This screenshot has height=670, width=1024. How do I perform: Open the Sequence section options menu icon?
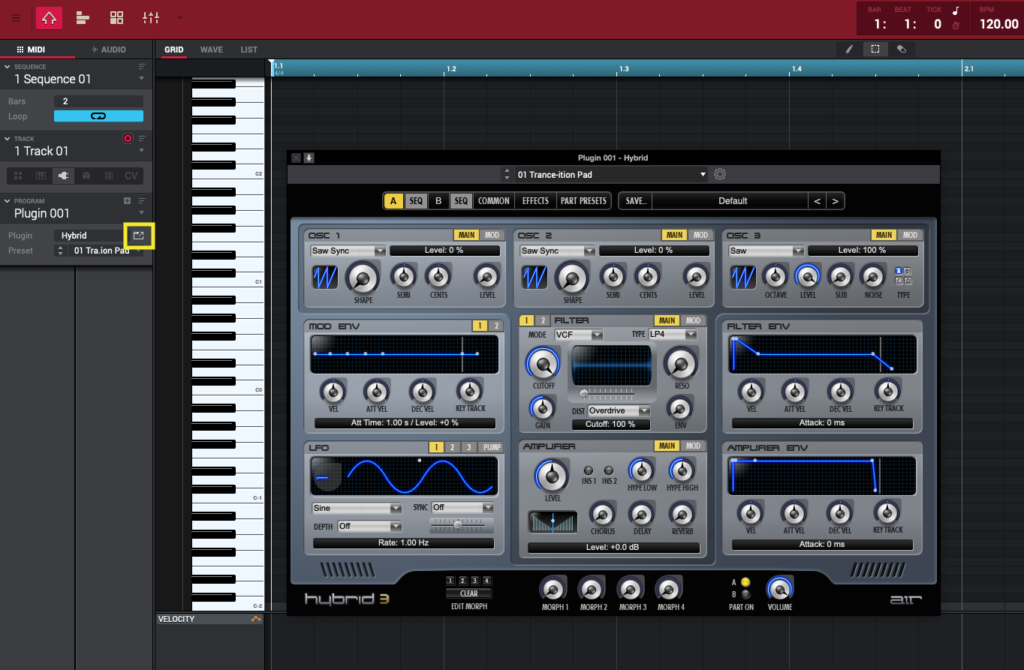(142, 67)
